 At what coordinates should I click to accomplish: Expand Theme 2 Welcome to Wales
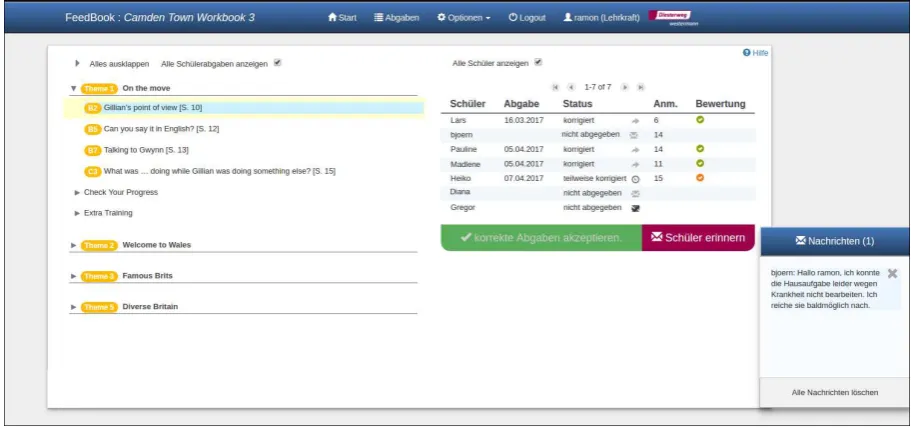73,245
